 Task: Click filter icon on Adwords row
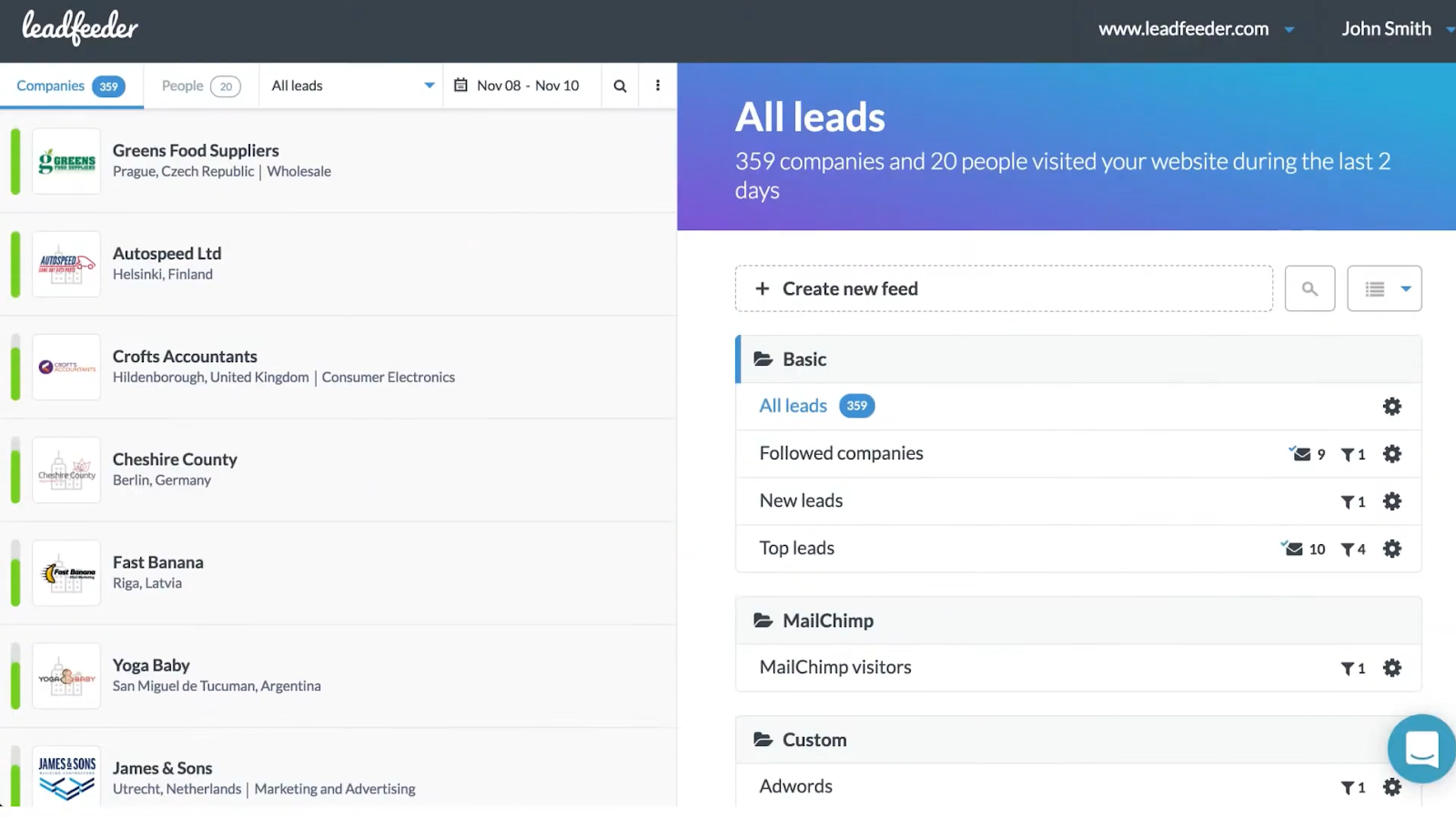[1348, 788]
